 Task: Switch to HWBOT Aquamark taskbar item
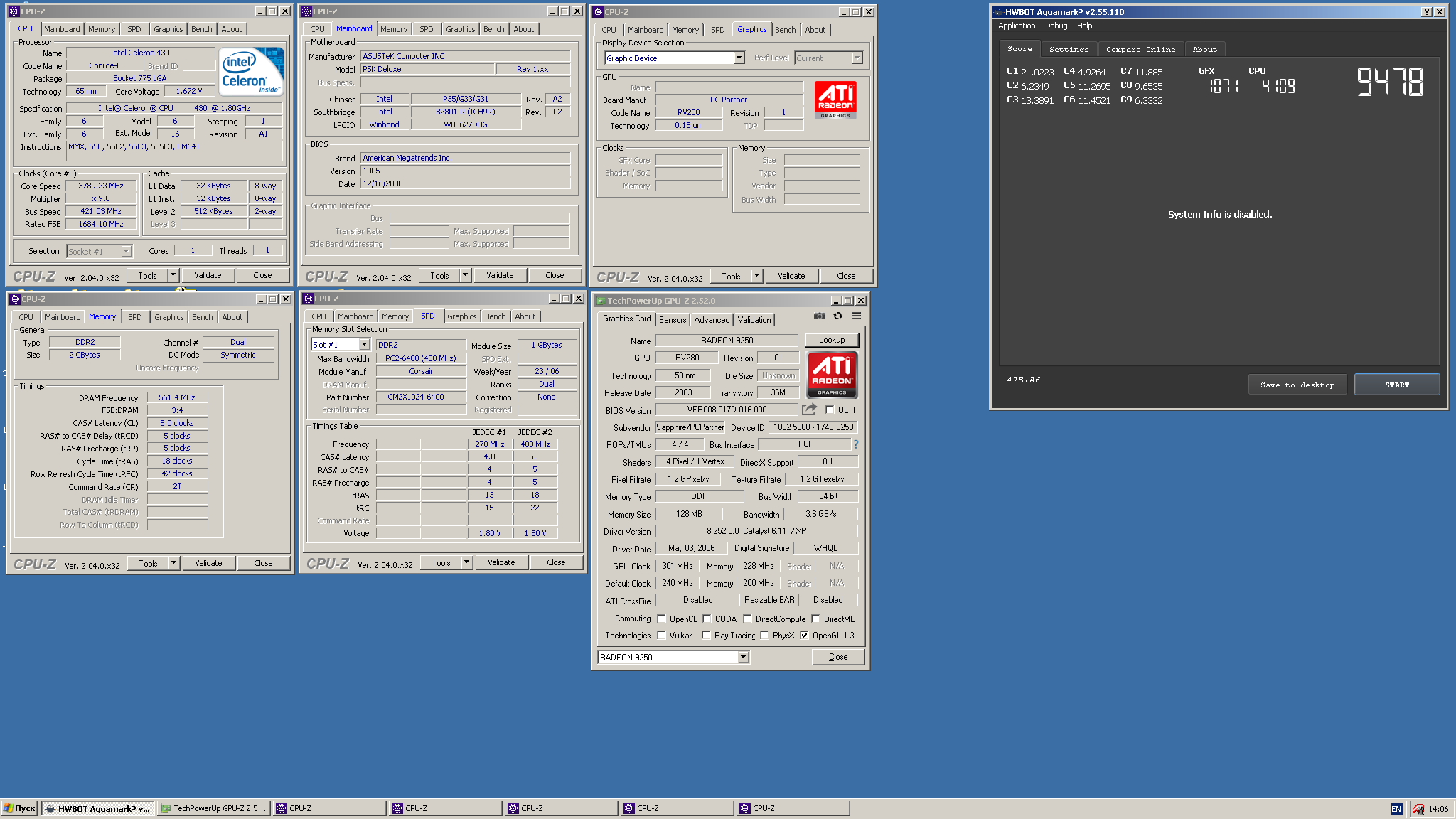click(x=97, y=808)
